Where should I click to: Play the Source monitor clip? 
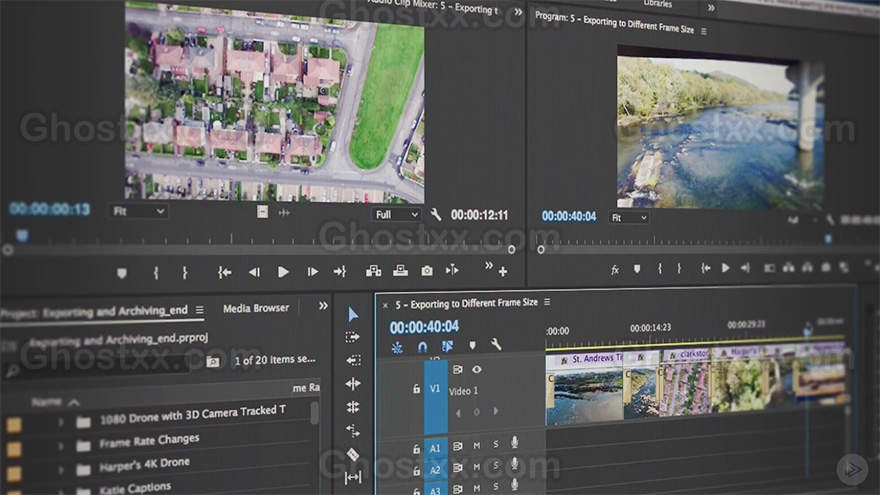[283, 272]
